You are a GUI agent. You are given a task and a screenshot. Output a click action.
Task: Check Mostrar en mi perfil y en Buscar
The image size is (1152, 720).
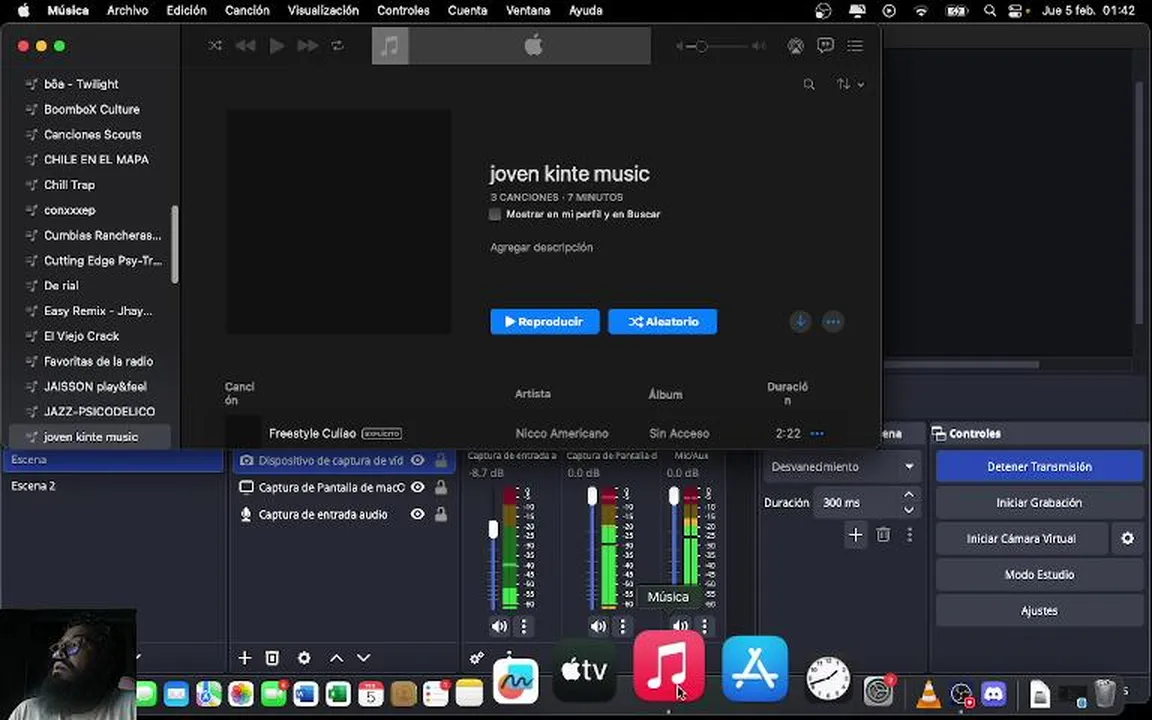495,215
